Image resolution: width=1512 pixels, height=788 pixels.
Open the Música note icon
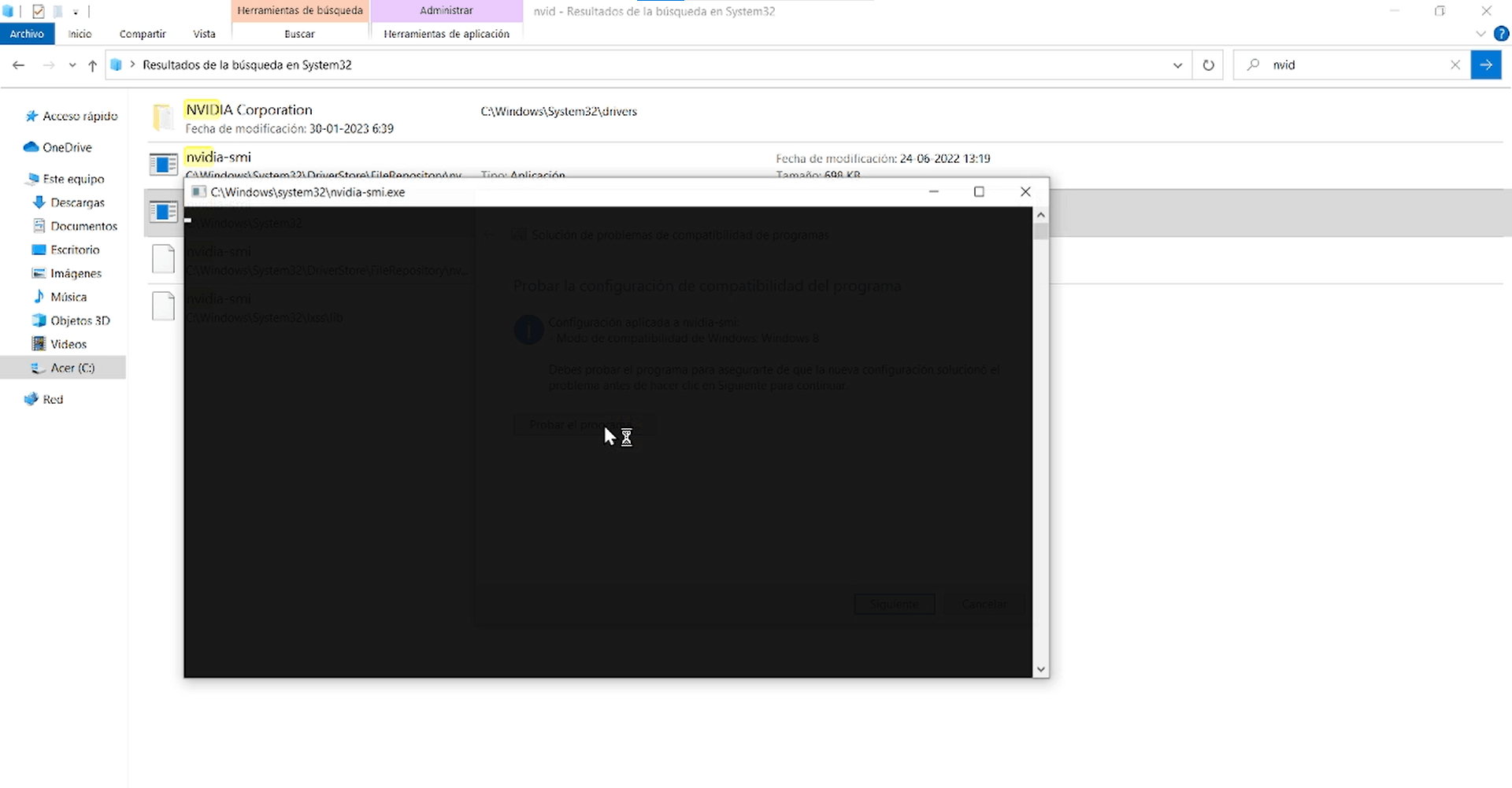coord(39,297)
